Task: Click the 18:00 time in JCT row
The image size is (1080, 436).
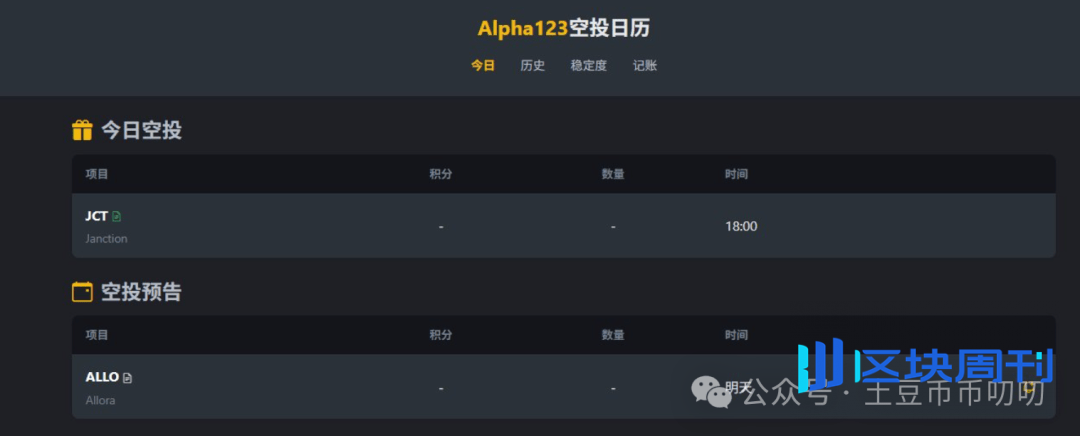Action: tap(741, 226)
